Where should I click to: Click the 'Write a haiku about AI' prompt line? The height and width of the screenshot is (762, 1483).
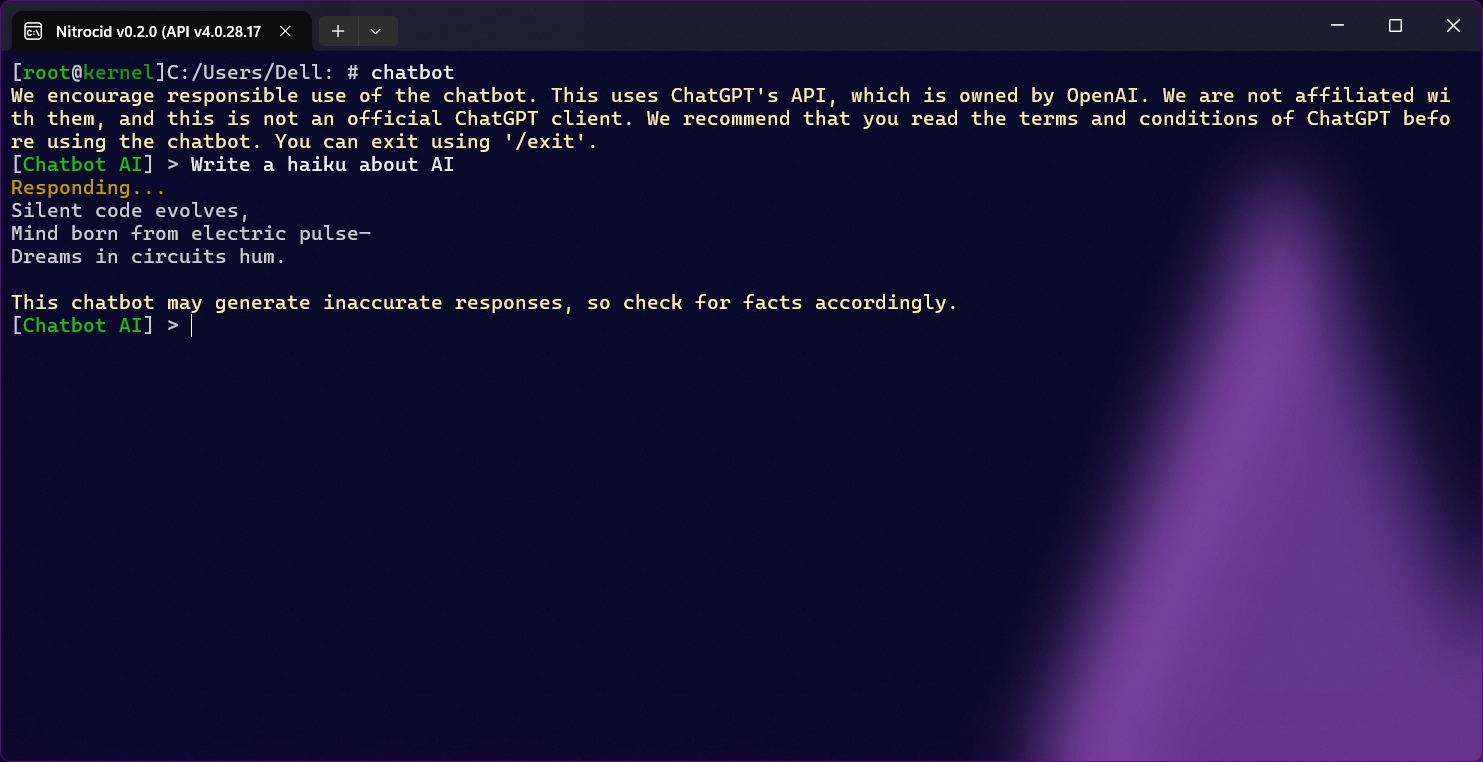[x=322, y=165]
